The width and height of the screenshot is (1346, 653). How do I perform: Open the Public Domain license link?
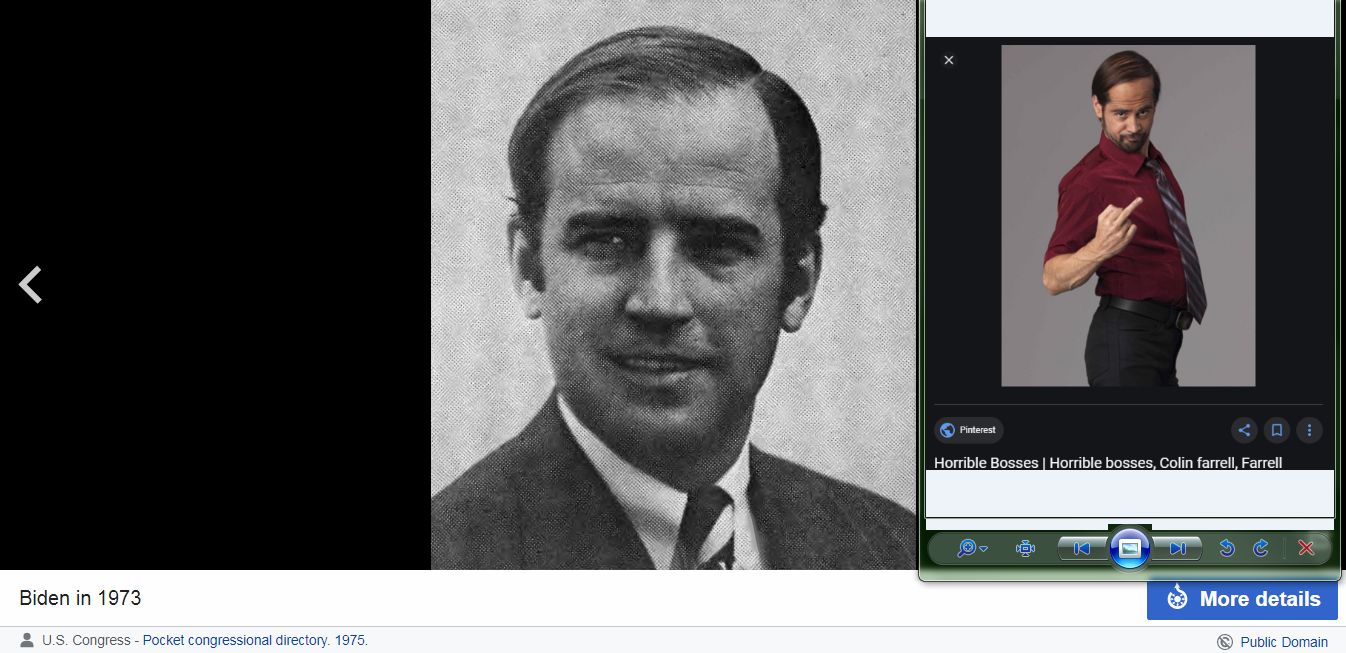(x=1284, y=642)
